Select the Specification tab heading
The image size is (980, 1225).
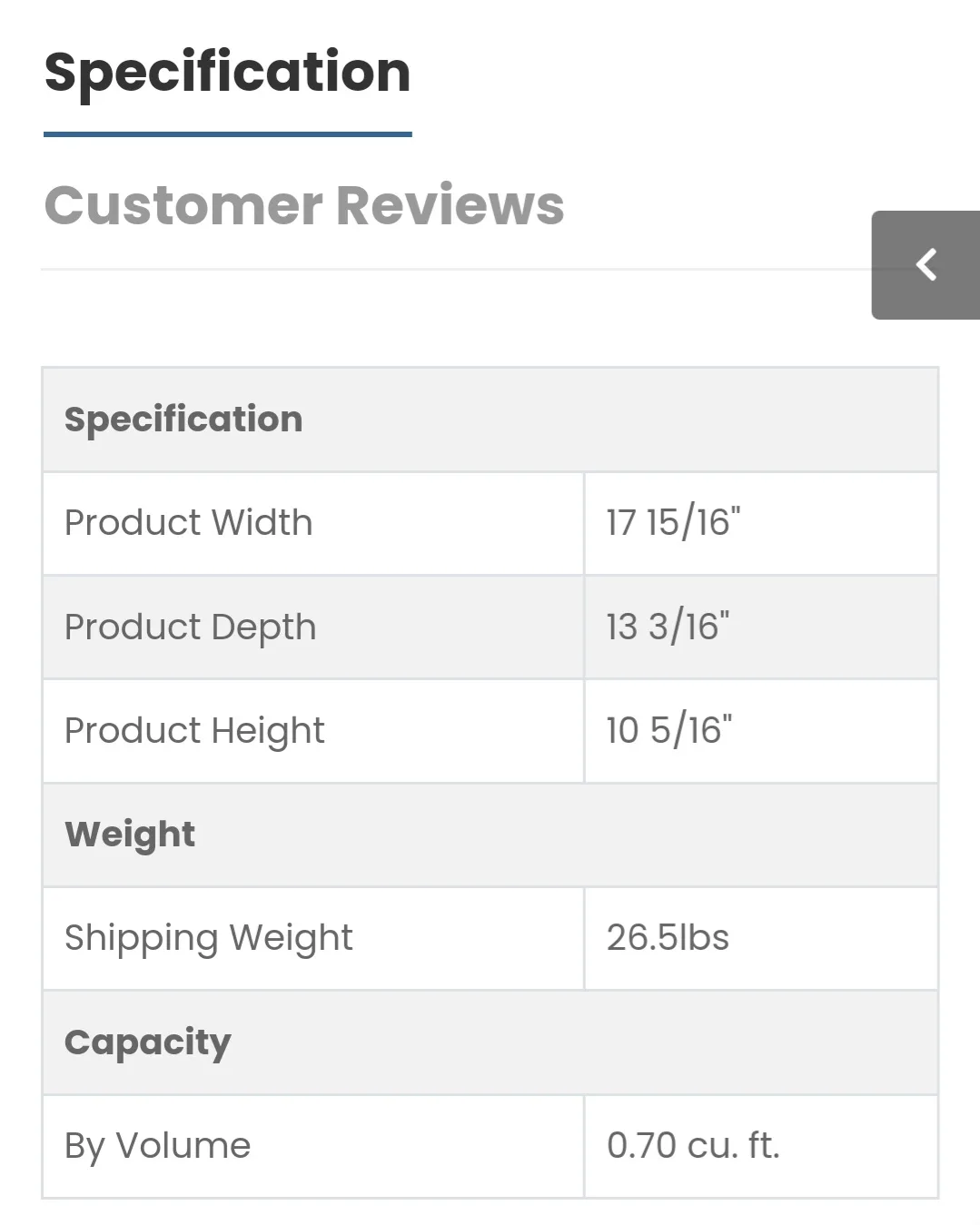pos(227,73)
